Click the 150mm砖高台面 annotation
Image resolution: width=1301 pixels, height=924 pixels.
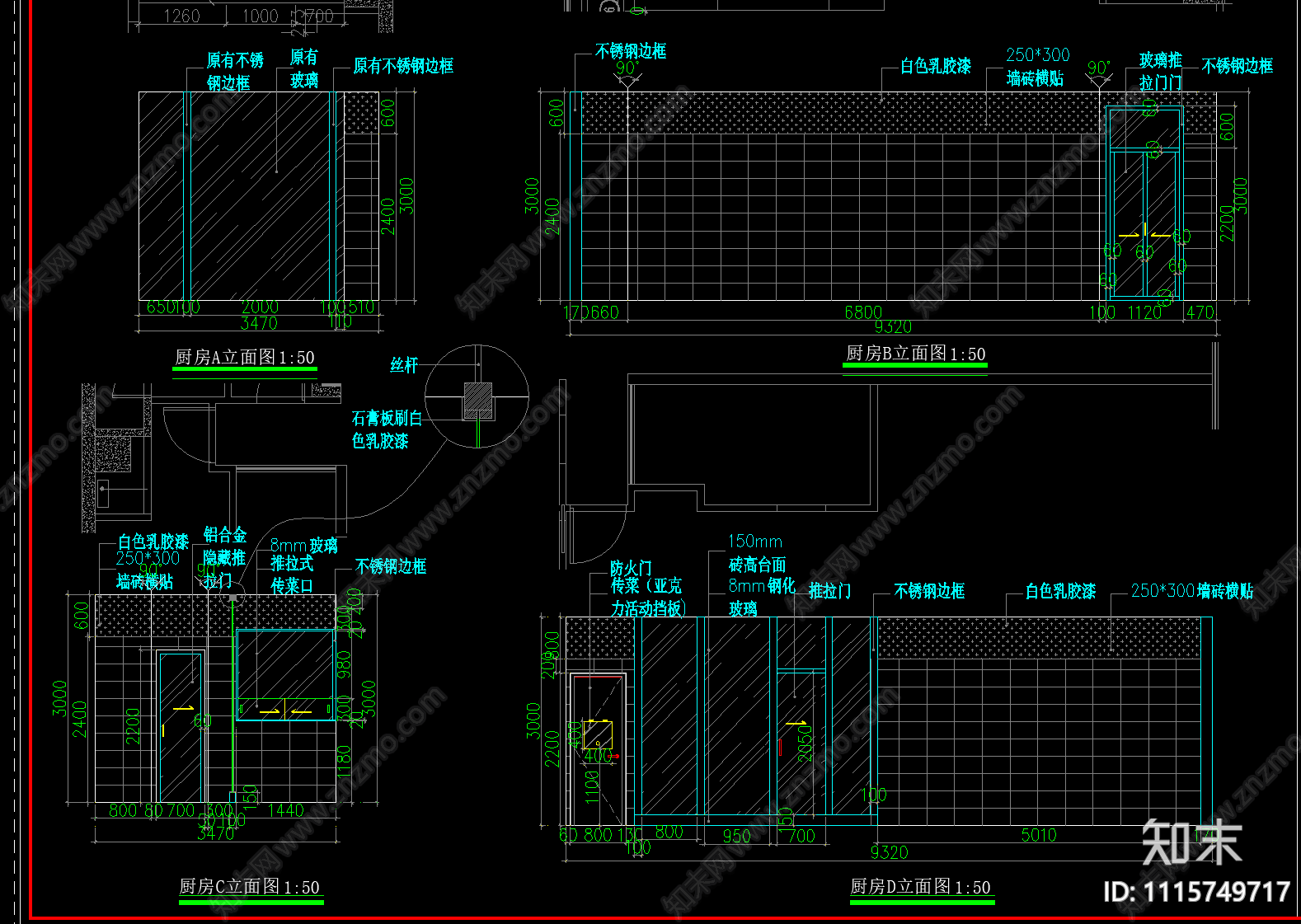[x=757, y=553]
